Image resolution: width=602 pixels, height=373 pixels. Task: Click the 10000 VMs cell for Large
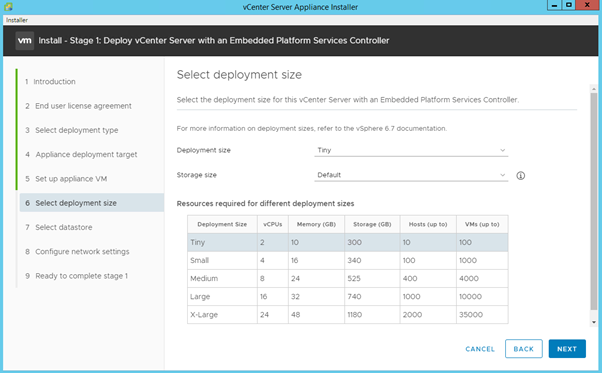pos(482,296)
